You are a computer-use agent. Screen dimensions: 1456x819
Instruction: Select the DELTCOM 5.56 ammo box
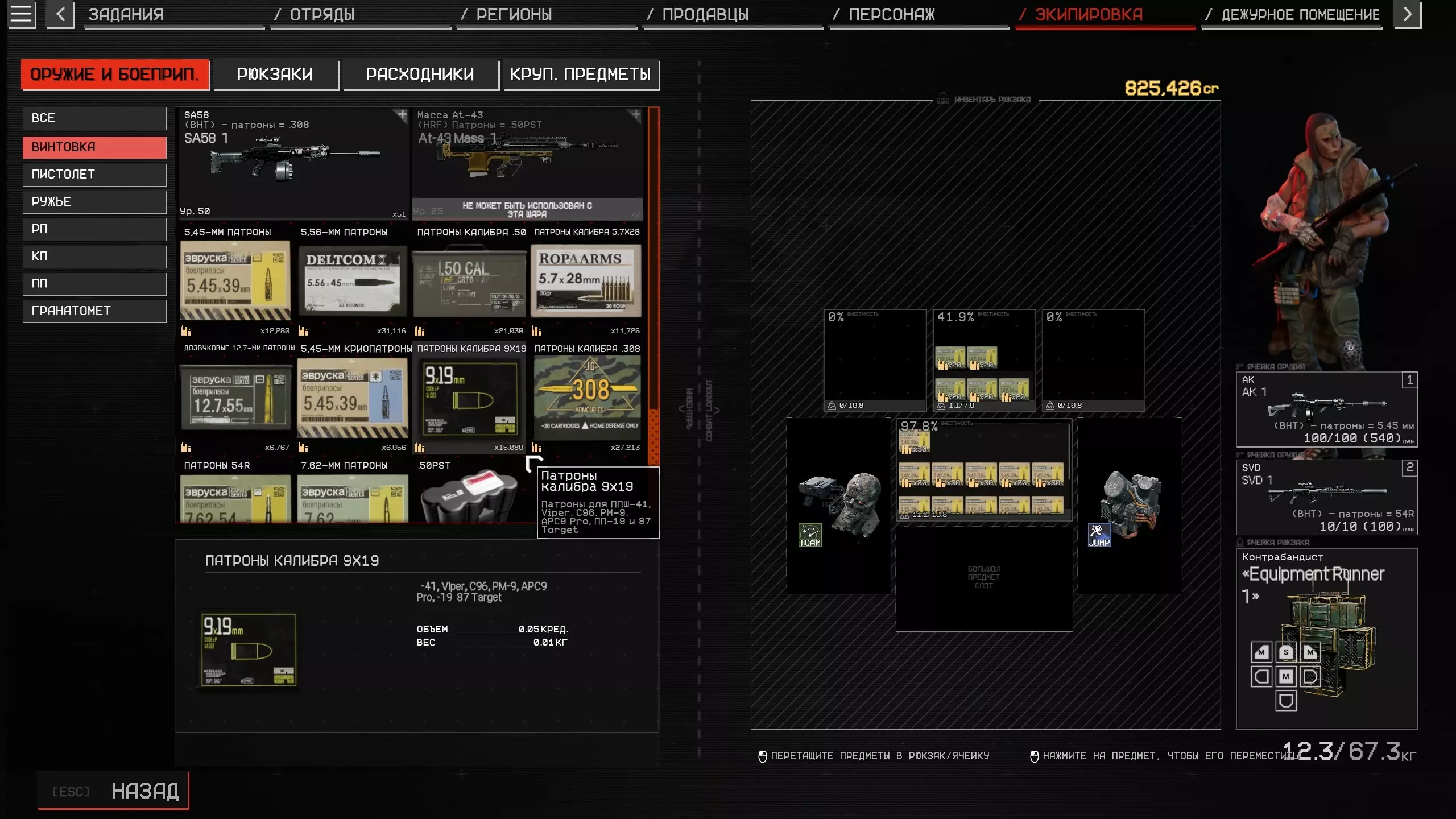tap(352, 281)
